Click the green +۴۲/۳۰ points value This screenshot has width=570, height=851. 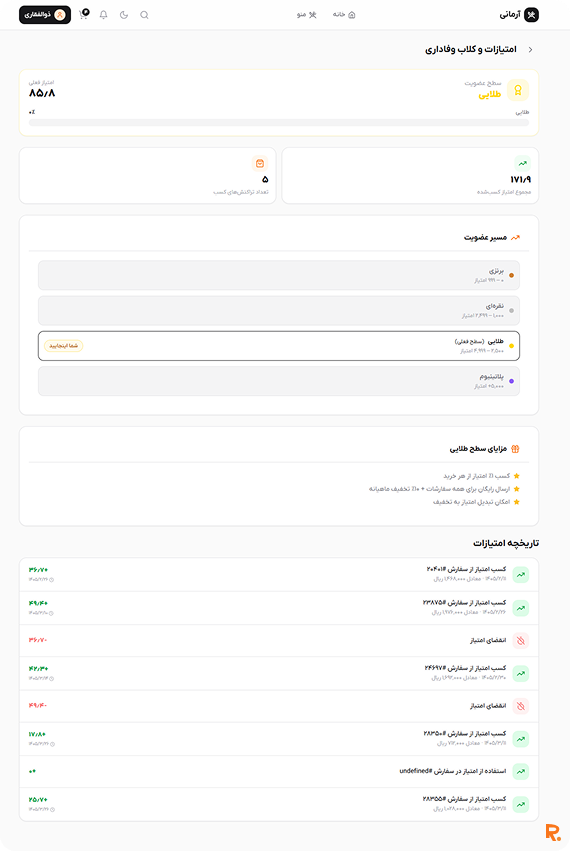pyautogui.click(x=38, y=669)
